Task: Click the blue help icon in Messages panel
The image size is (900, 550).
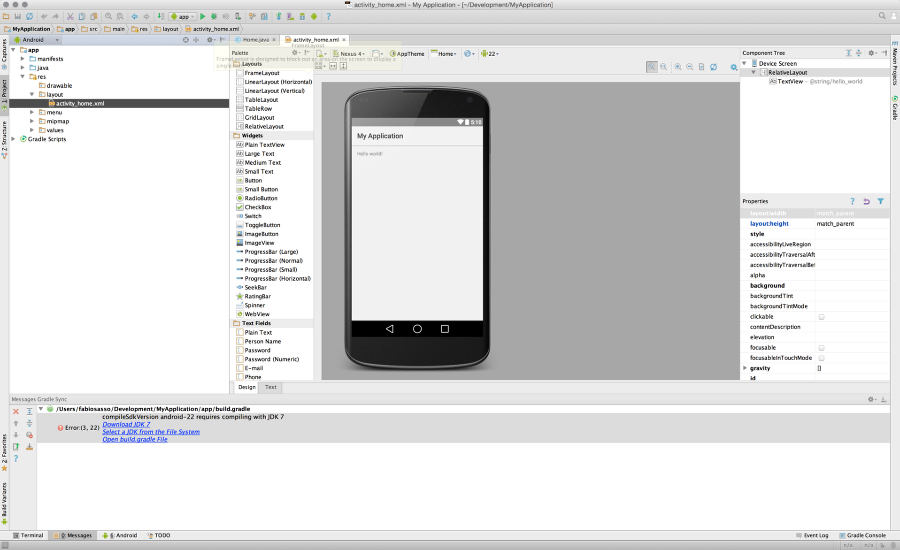Action: (16, 458)
